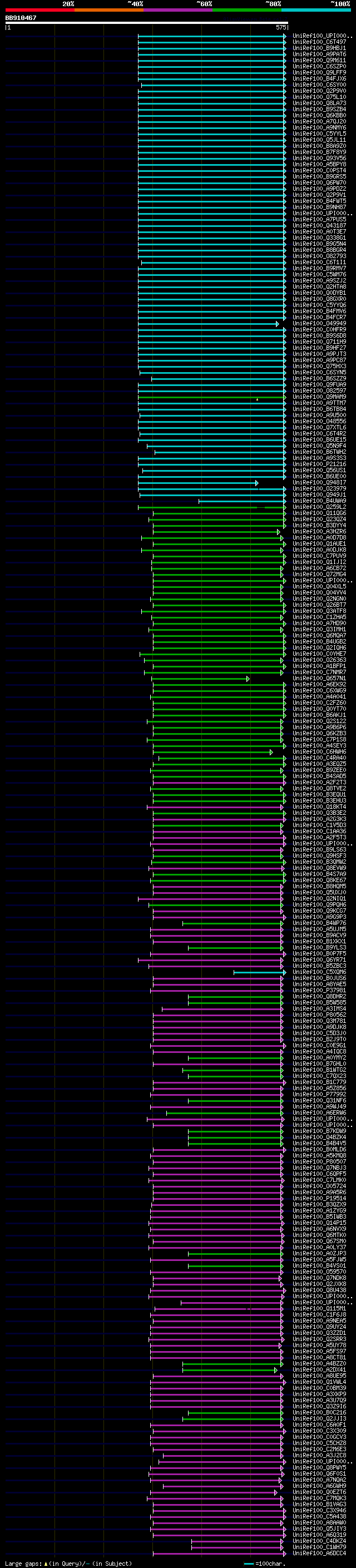356x1568 pixels.
Task: Click the purple ~60% identity legend segment
Action: [x=179, y=10]
